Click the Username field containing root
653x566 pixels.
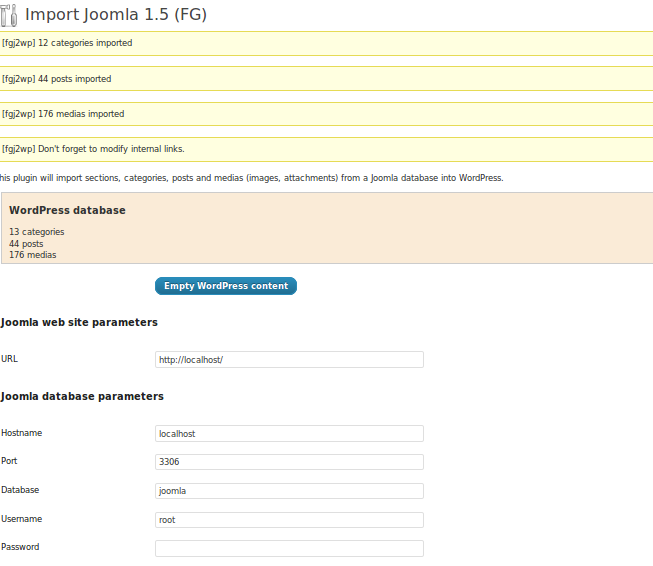pyautogui.click(x=289, y=520)
